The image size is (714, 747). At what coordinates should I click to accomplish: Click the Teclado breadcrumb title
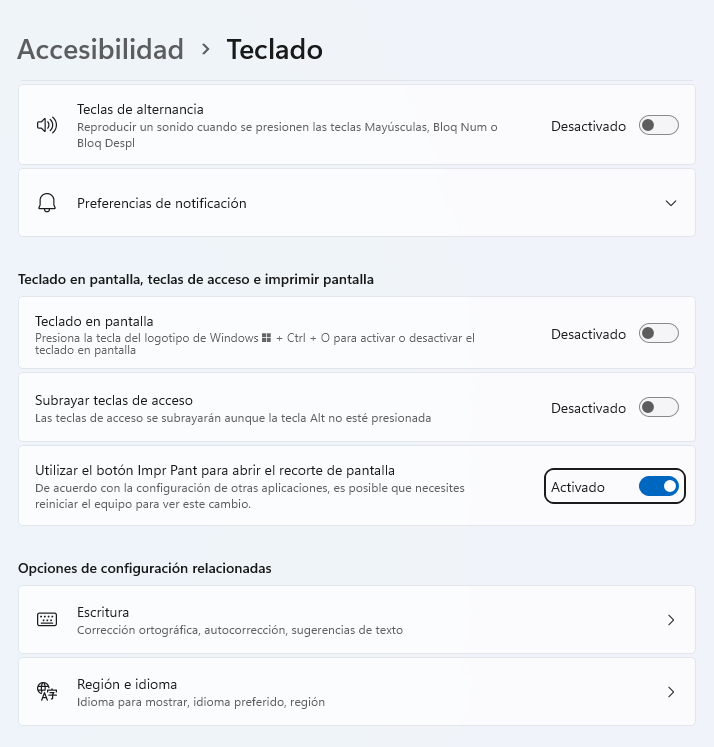pyautogui.click(x=274, y=49)
